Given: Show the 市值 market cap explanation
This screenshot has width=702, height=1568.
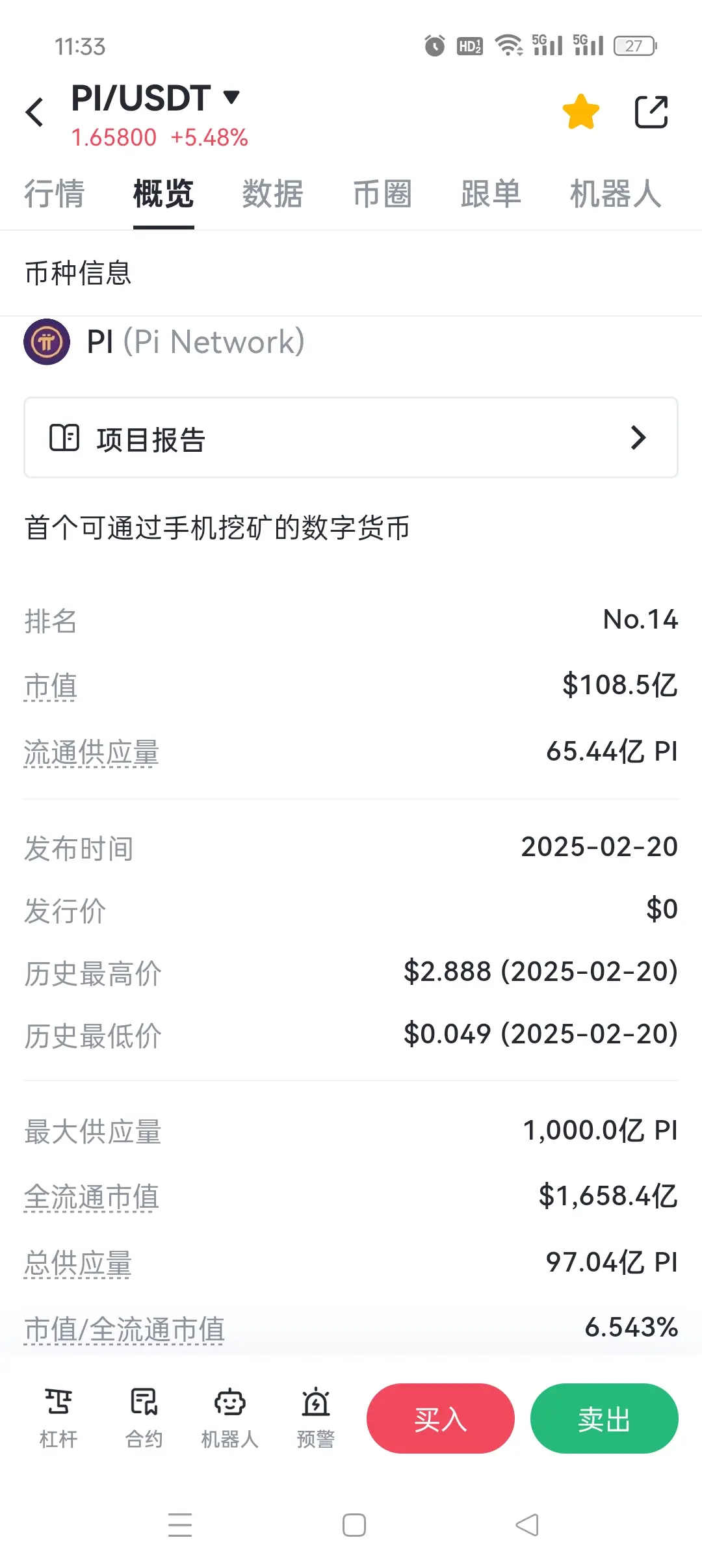Looking at the screenshot, I should [51, 686].
